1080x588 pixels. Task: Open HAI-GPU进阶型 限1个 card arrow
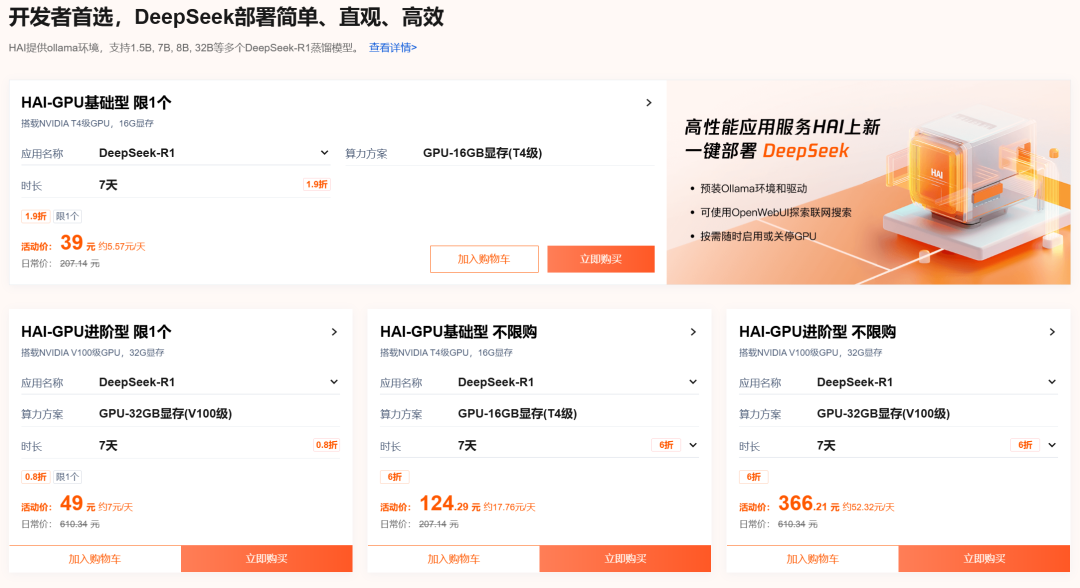334,332
